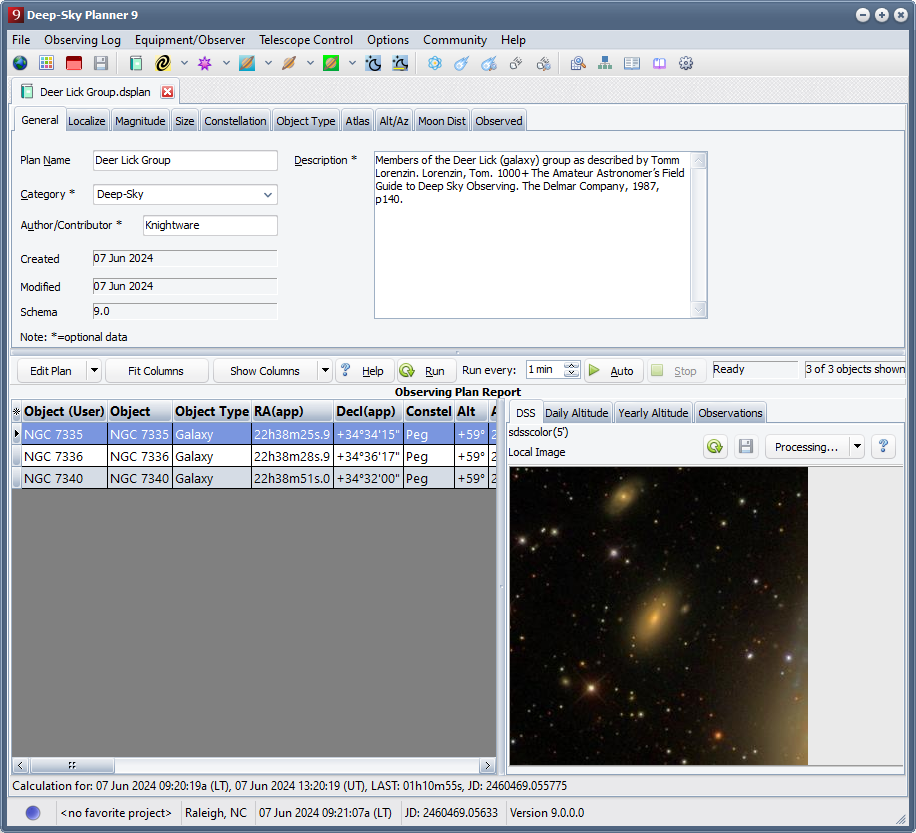The width and height of the screenshot is (916, 833).
Task: Click the red calendar toolbar icon
Action: (x=74, y=63)
